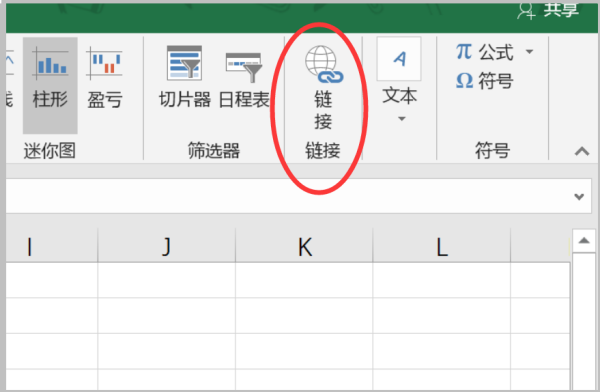This screenshot has width=600, height=392.
Task: Select column J header
Action: (166, 246)
